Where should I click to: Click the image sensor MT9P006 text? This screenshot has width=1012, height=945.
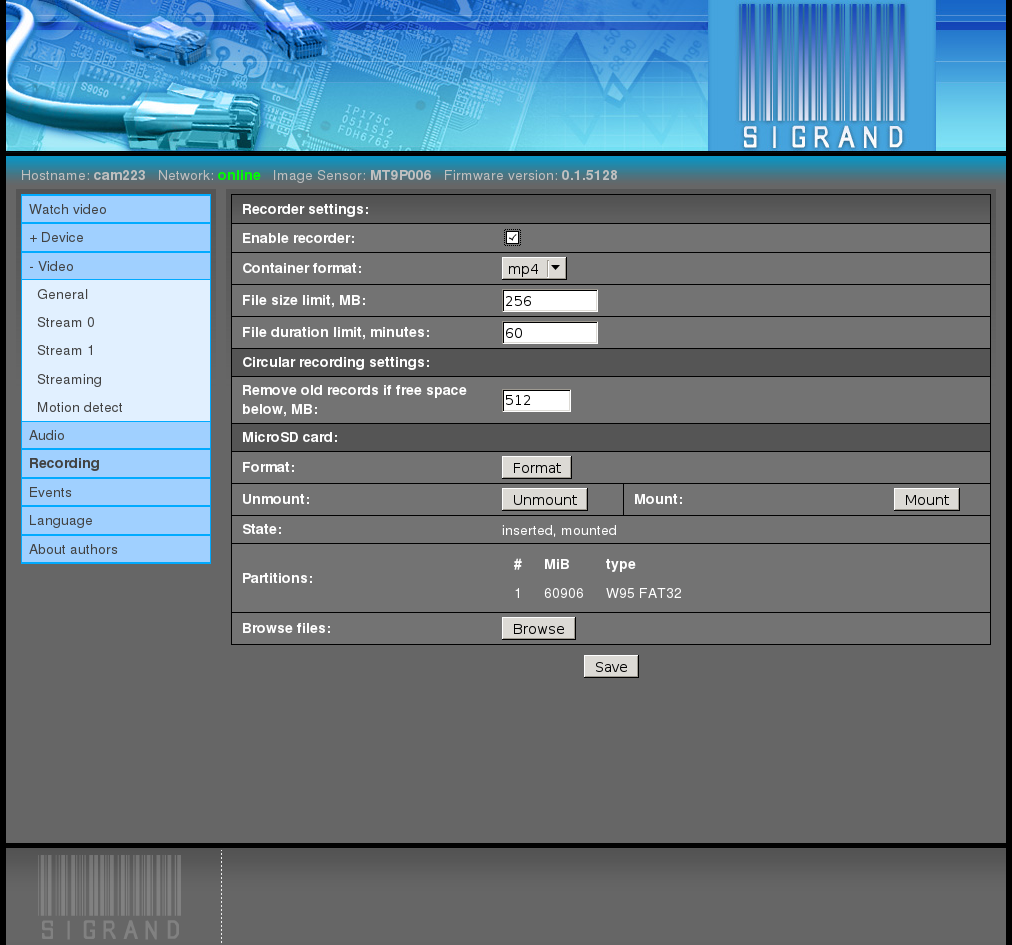pyautogui.click(x=400, y=176)
